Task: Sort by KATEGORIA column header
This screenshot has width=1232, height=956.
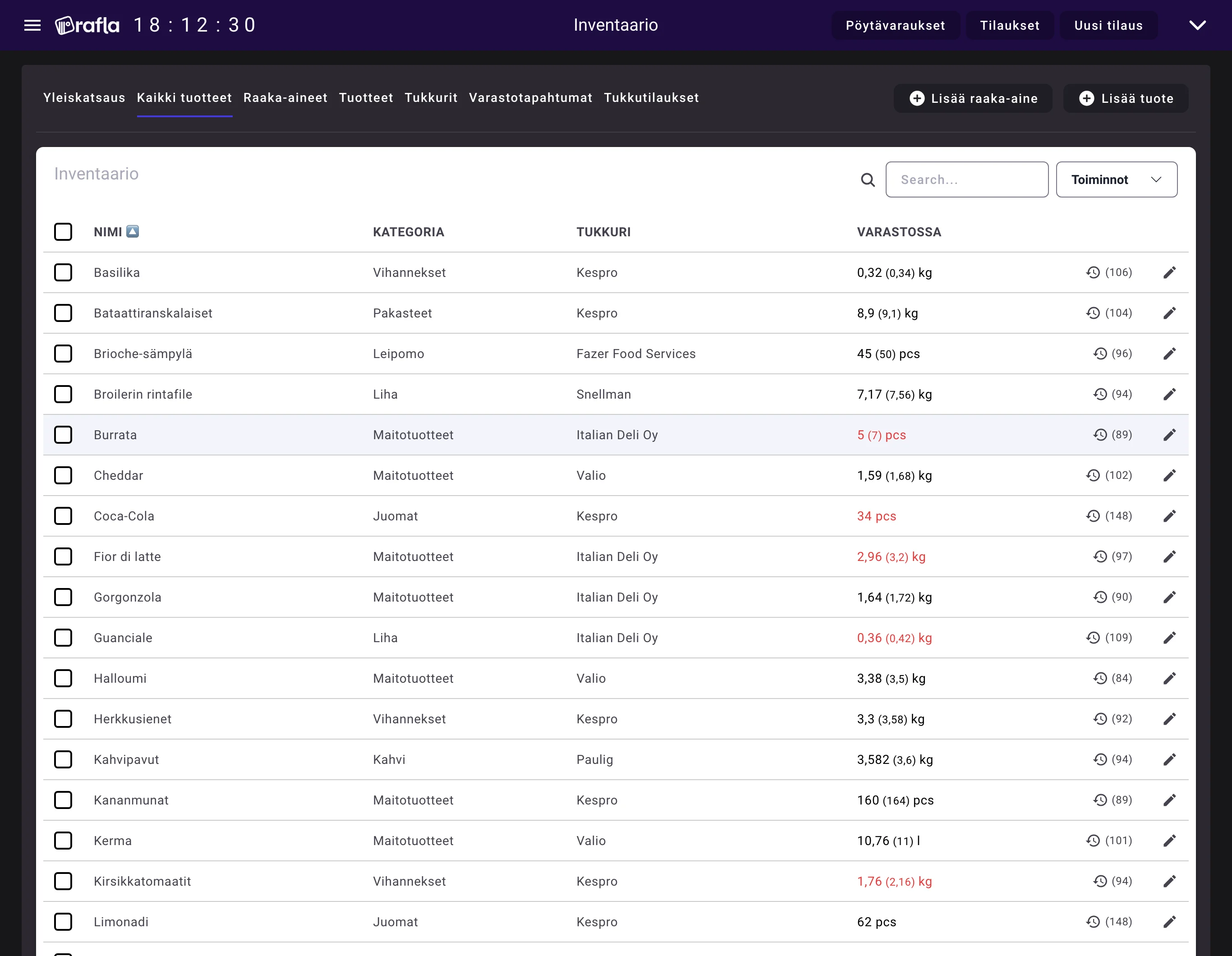Action: pyautogui.click(x=409, y=232)
